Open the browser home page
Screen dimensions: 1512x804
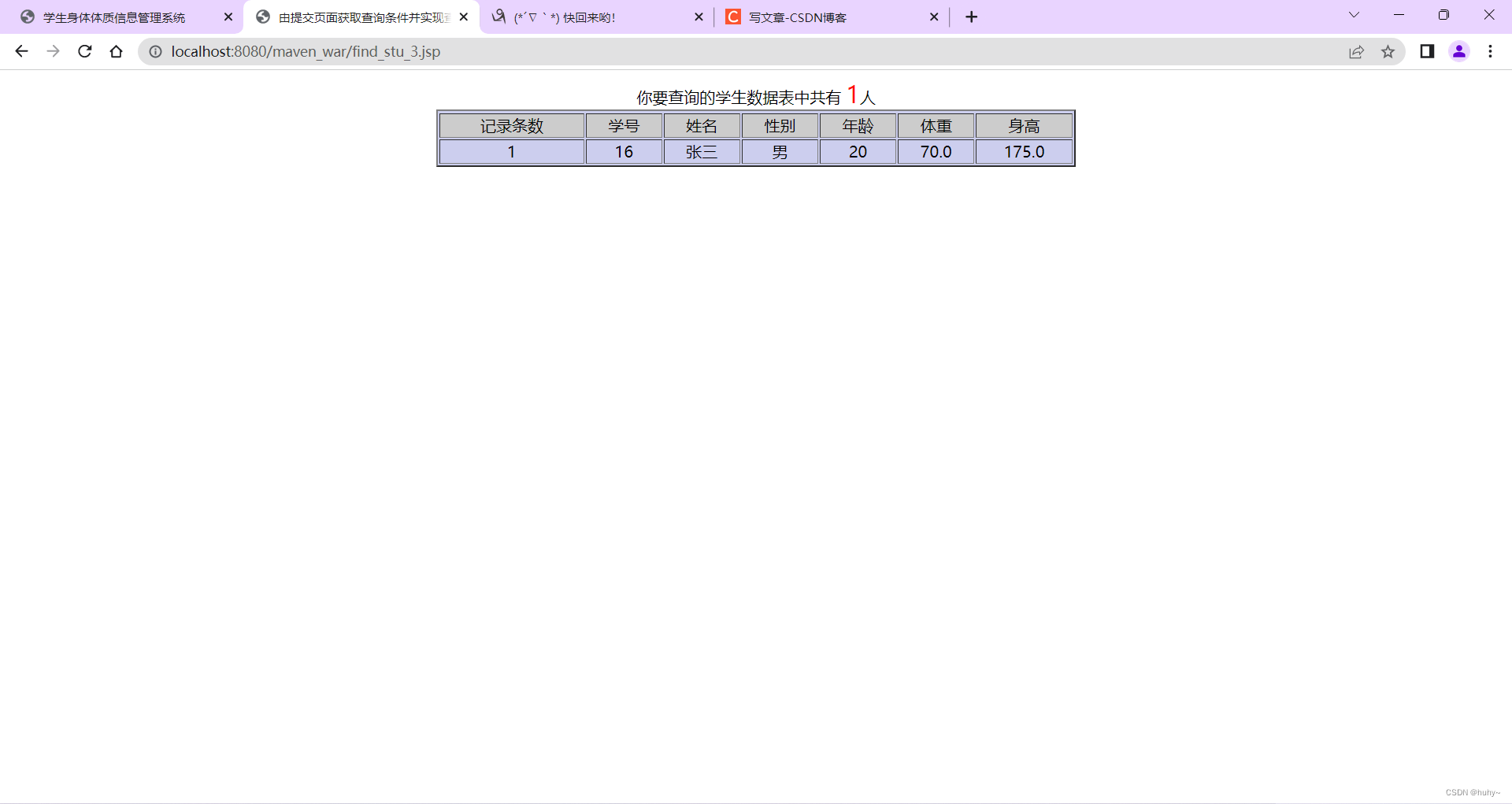coord(116,51)
